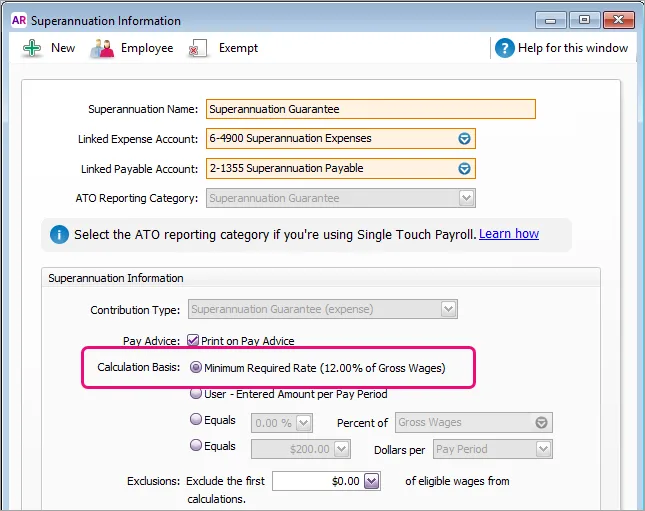The image size is (645, 511).
Task: Click the green plus New icon
Action: [x=32, y=48]
